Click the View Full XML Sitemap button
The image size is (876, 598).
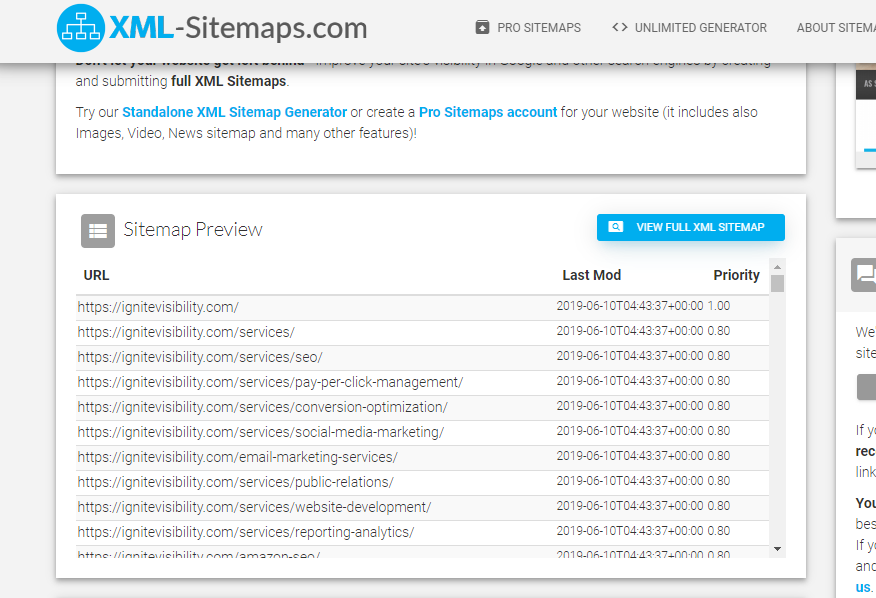(x=691, y=227)
